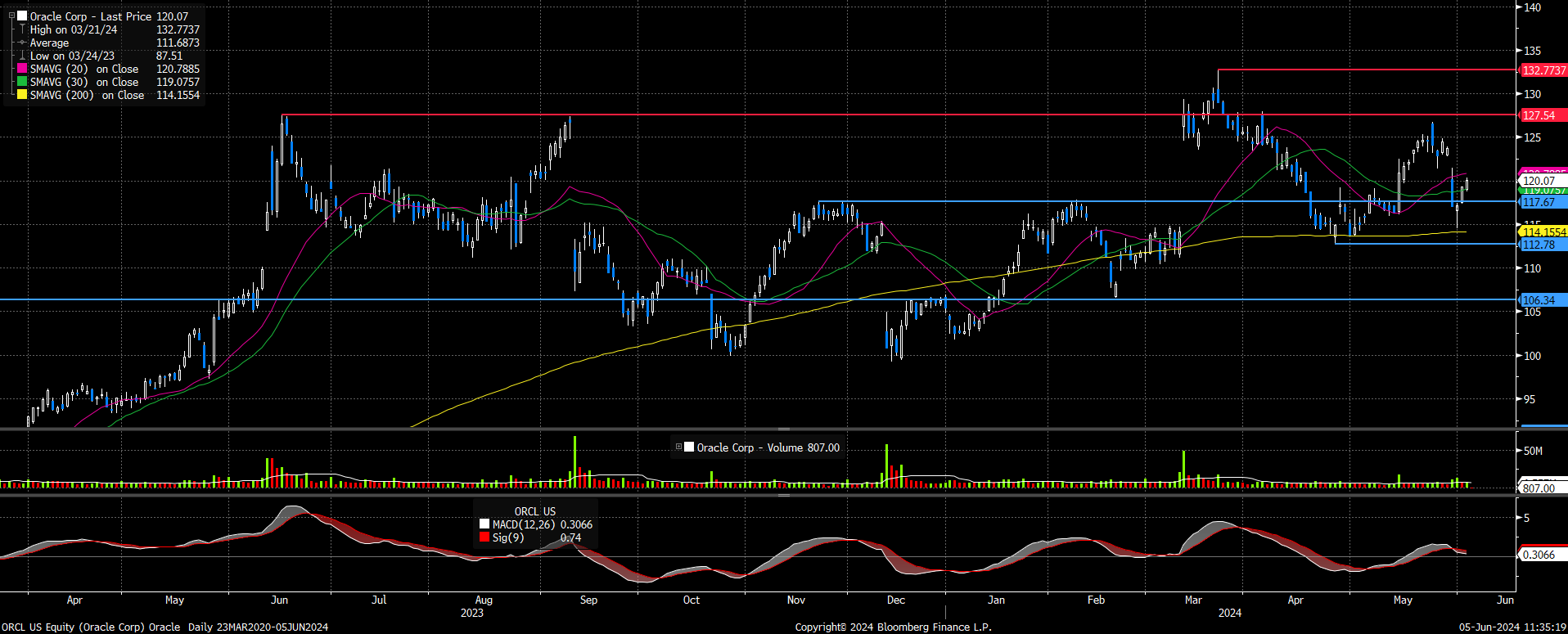Viewport: 1568px width, 634px height.
Task: Click the green SMAVG (30) color swatch
Action: tap(22, 82)
